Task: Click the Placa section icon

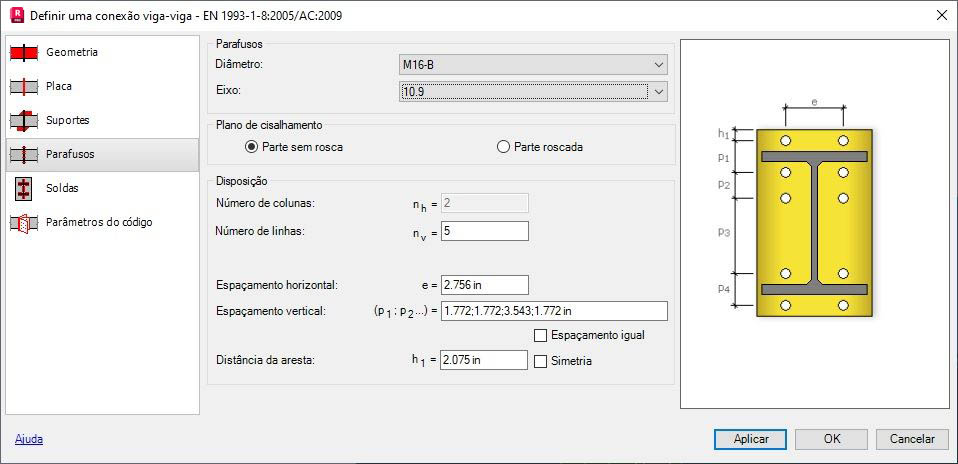Action: pyautogui.click(x=24, y=87)
